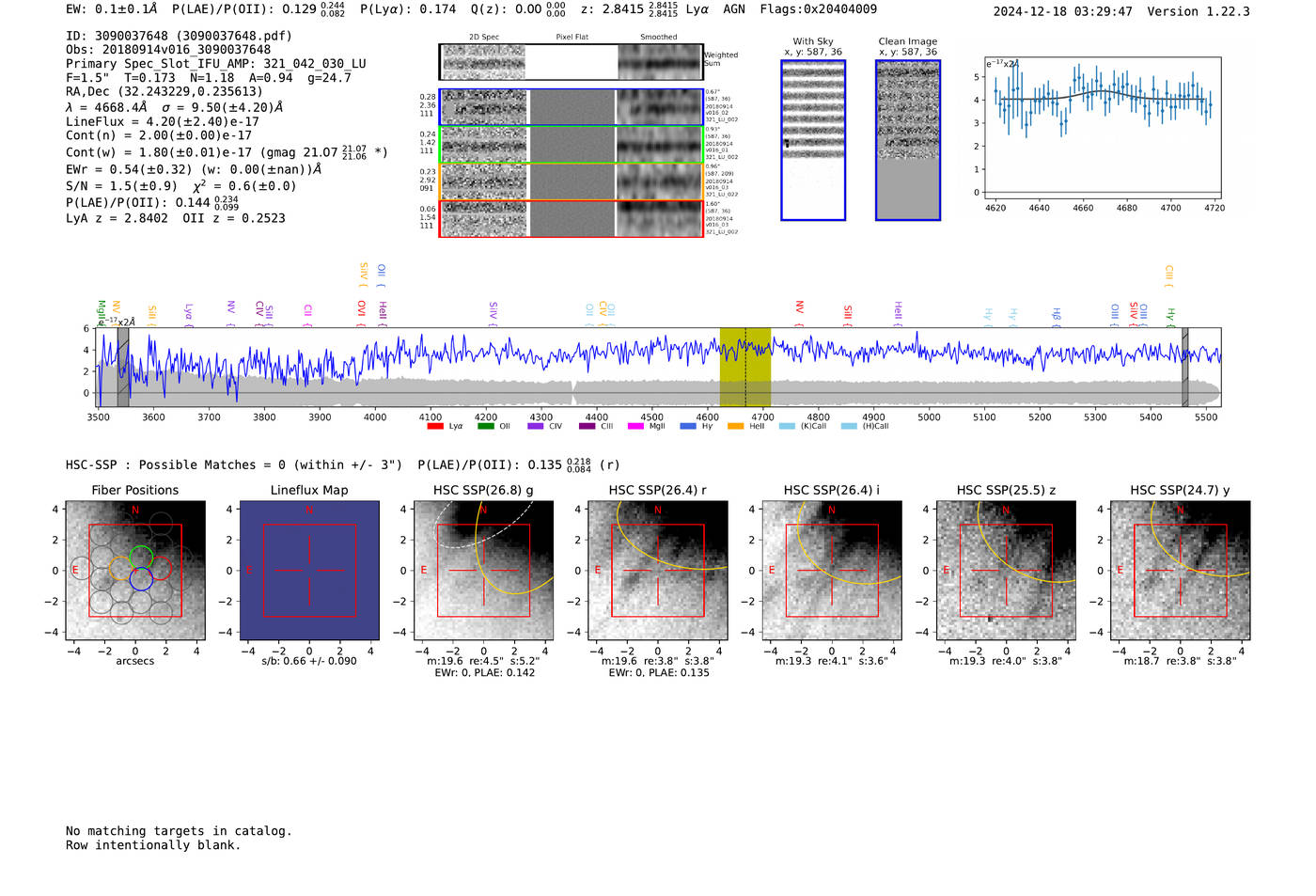This screenshot has width=1316, height=896.
Task: Select the s/b: 0.66 +/- 0.090 label
Action: click(x=309, y=661)
